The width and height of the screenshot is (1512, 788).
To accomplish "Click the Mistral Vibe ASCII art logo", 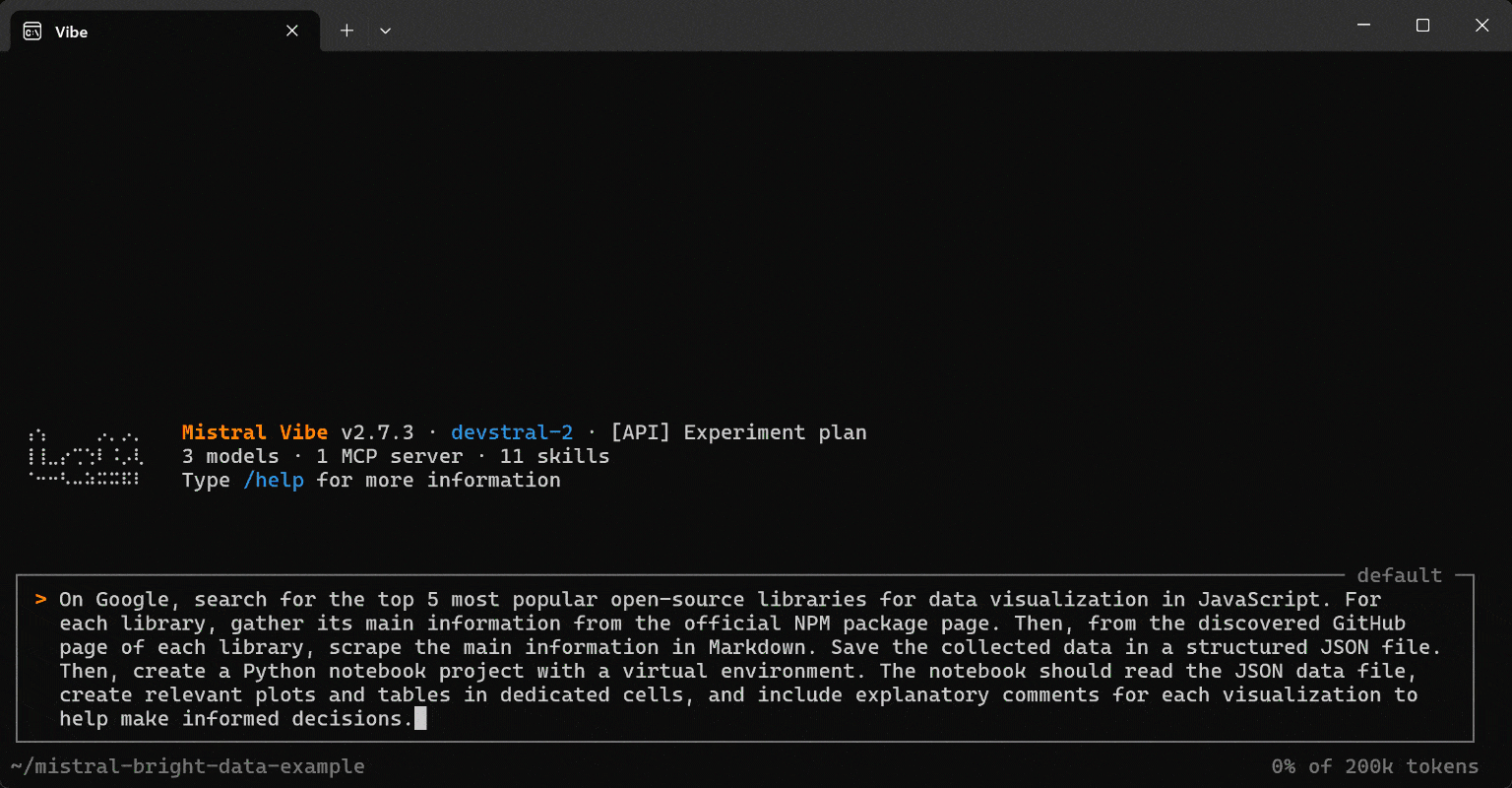I will [85, 455].
